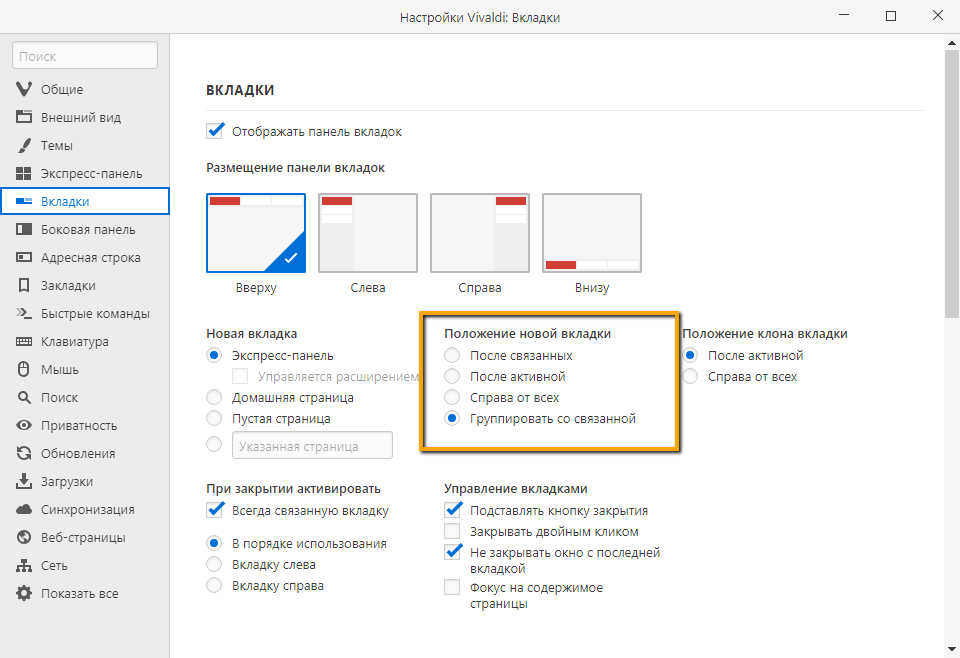960x658 pixels.
Task: Click the Мышь mouse icon
Action: coord(24,369)
